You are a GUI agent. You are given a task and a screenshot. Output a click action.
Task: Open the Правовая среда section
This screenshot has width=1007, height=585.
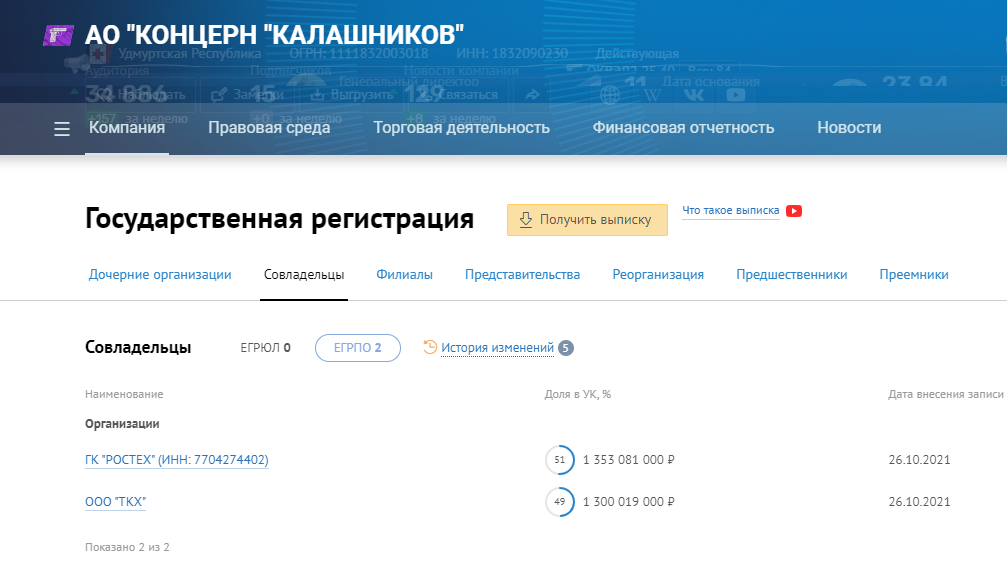pyautogui.click(x=269, y=128)
